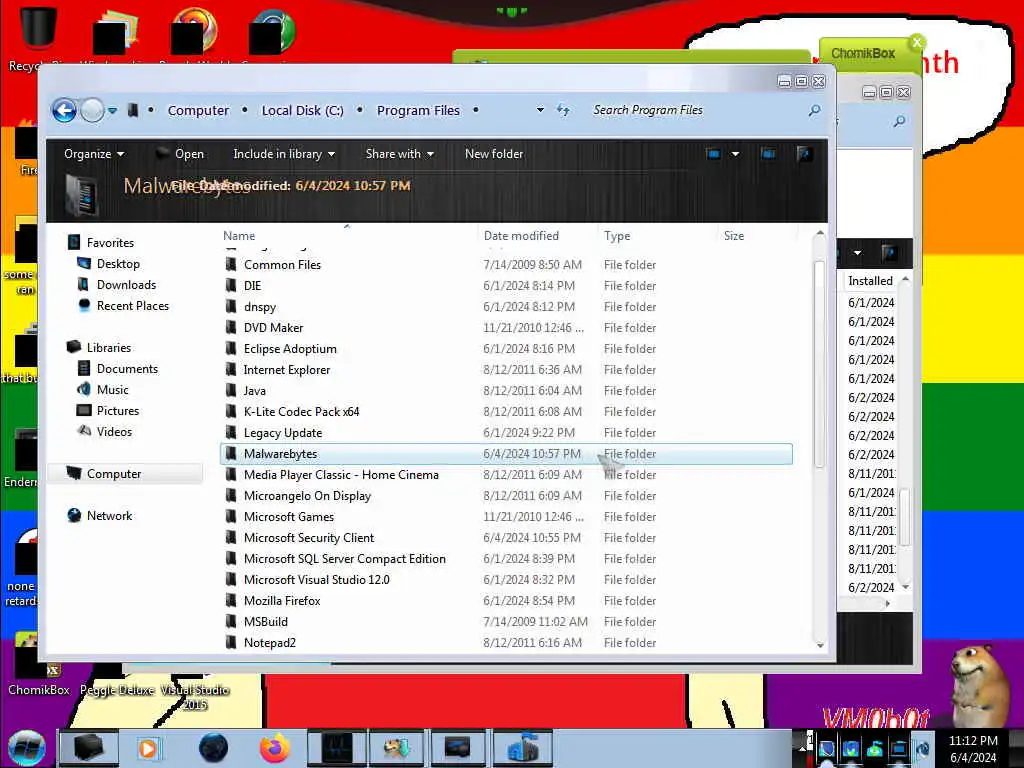1024x768 pixels.
Task: Open the view options dropdown arrow
Action: [735, 154]
